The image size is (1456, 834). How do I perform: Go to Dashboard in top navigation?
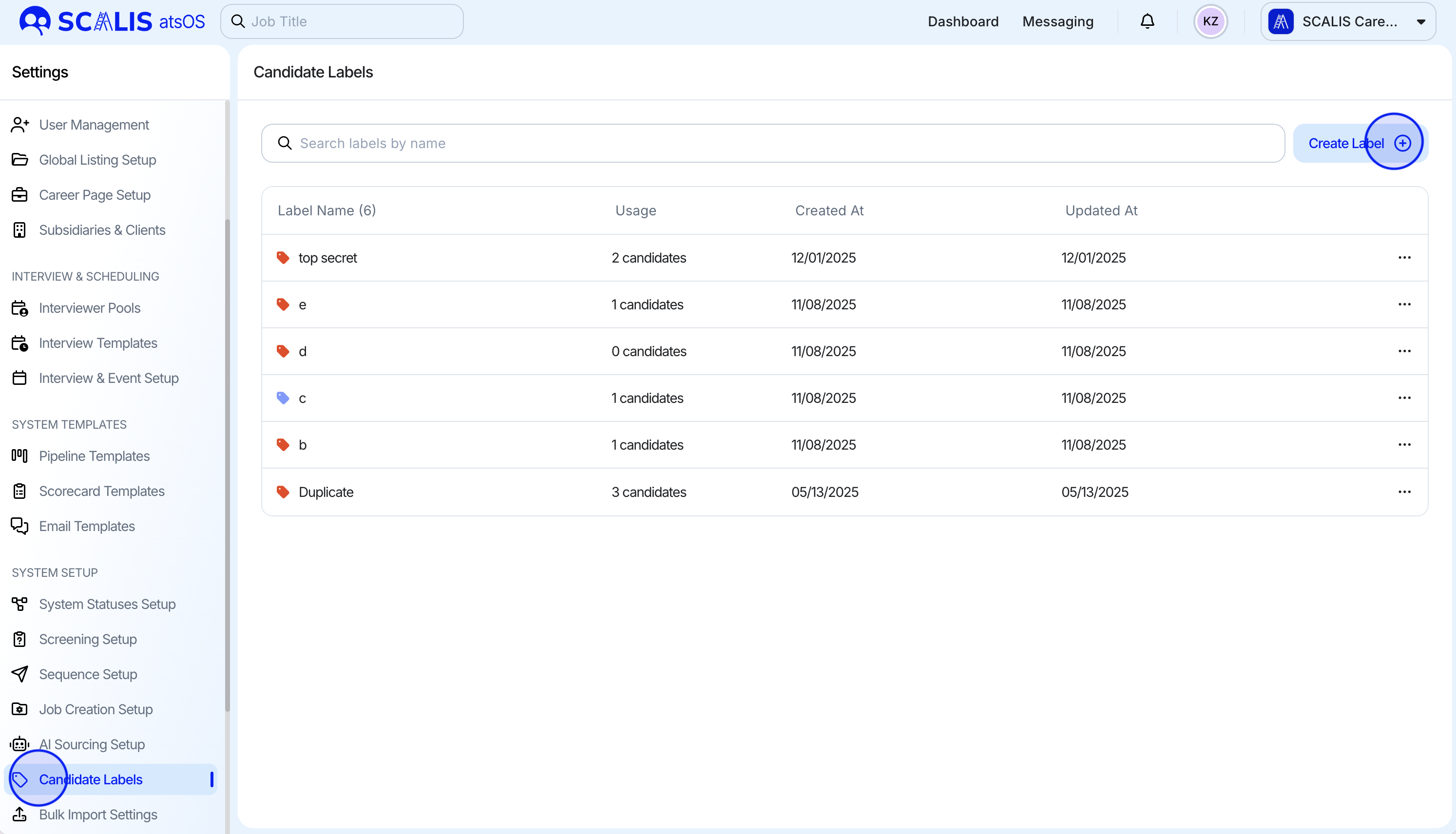(x=963, y=22)
